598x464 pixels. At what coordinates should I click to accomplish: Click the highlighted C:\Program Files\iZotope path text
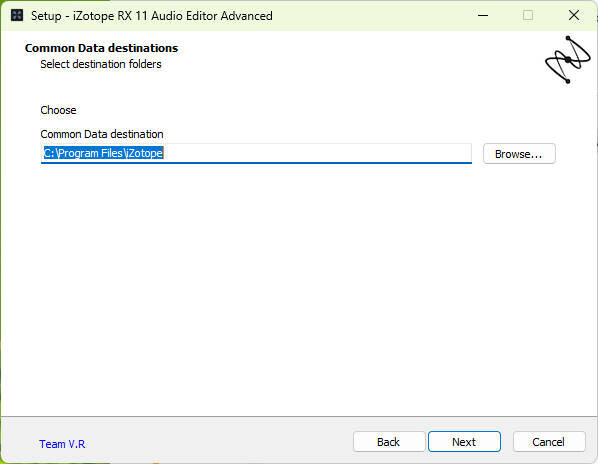pos(103,153)
